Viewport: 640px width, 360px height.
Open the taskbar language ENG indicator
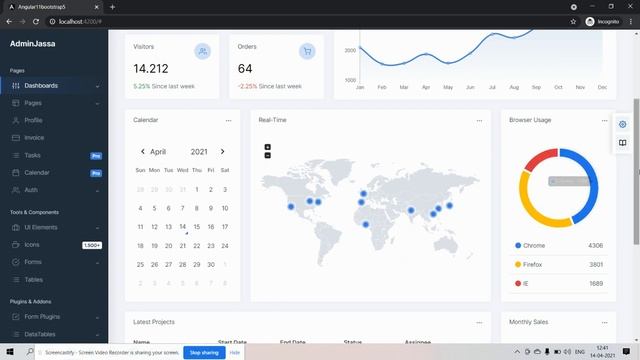coord(580,352)
